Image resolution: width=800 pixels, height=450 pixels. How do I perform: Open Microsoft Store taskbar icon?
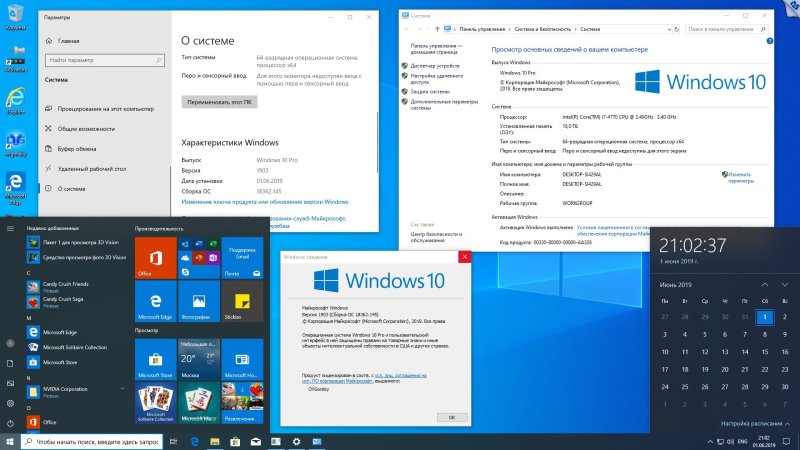click(235, 441)
